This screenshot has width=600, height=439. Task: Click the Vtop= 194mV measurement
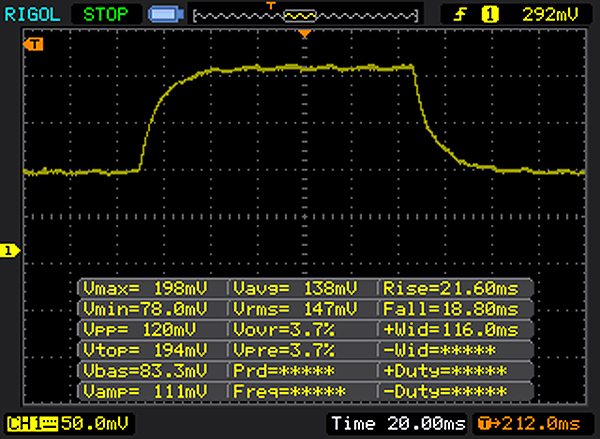[145, 350]
